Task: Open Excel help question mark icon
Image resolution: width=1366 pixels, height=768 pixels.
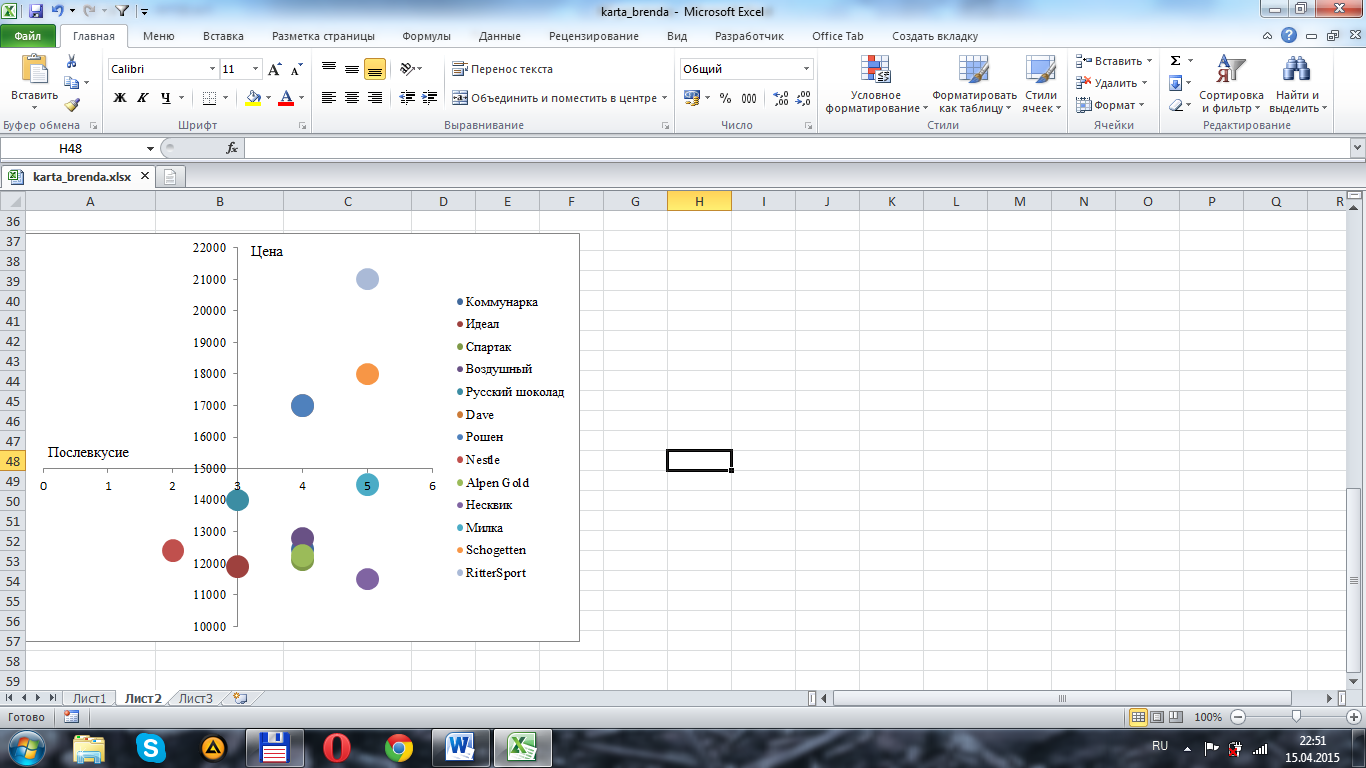Action: click(x=1289, y=35)
